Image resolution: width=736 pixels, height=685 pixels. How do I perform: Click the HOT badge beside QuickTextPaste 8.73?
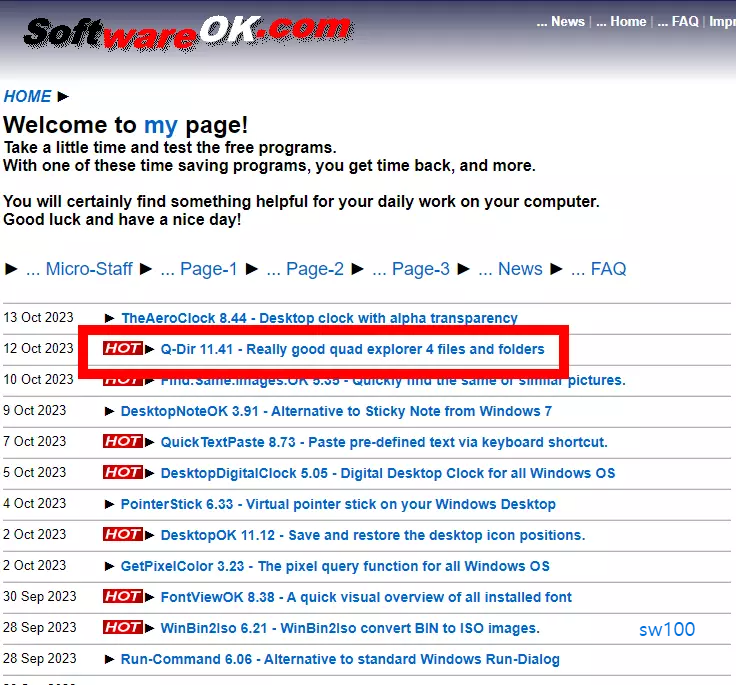pos(123,441)
